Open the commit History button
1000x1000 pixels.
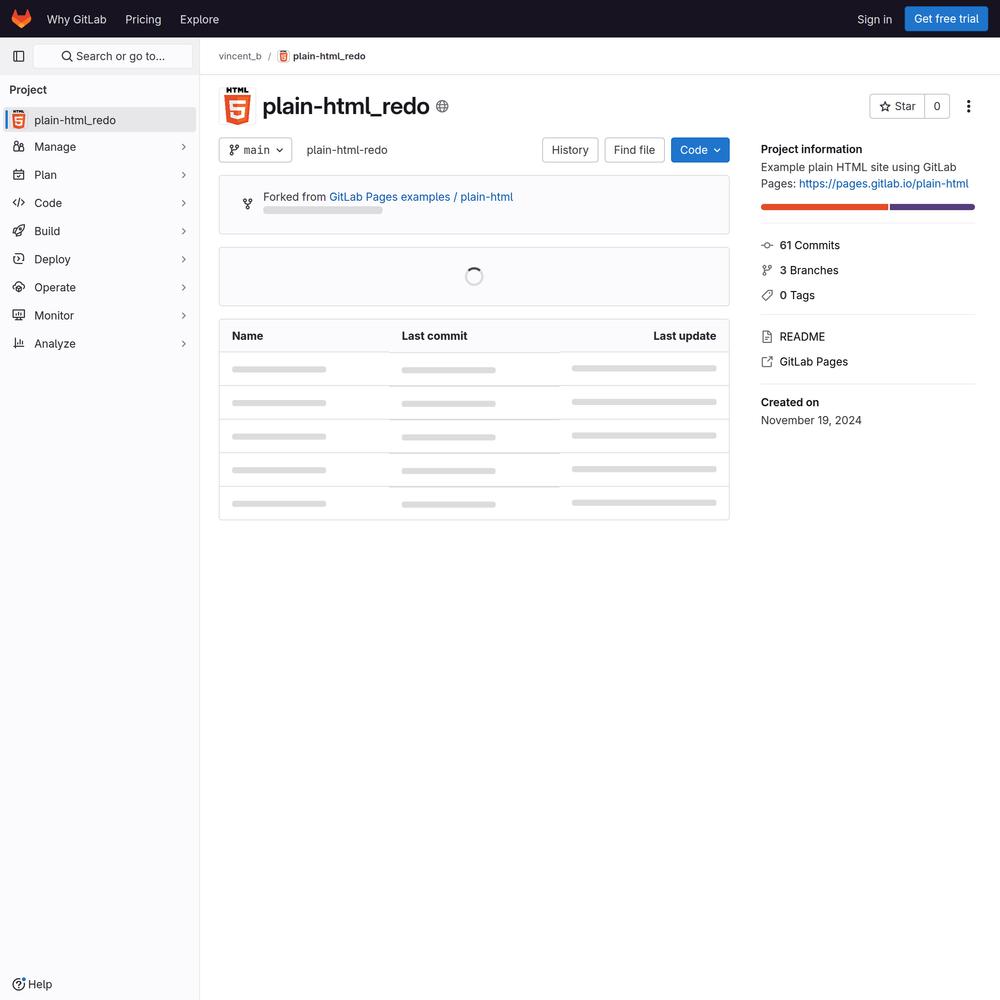(570, 150)
